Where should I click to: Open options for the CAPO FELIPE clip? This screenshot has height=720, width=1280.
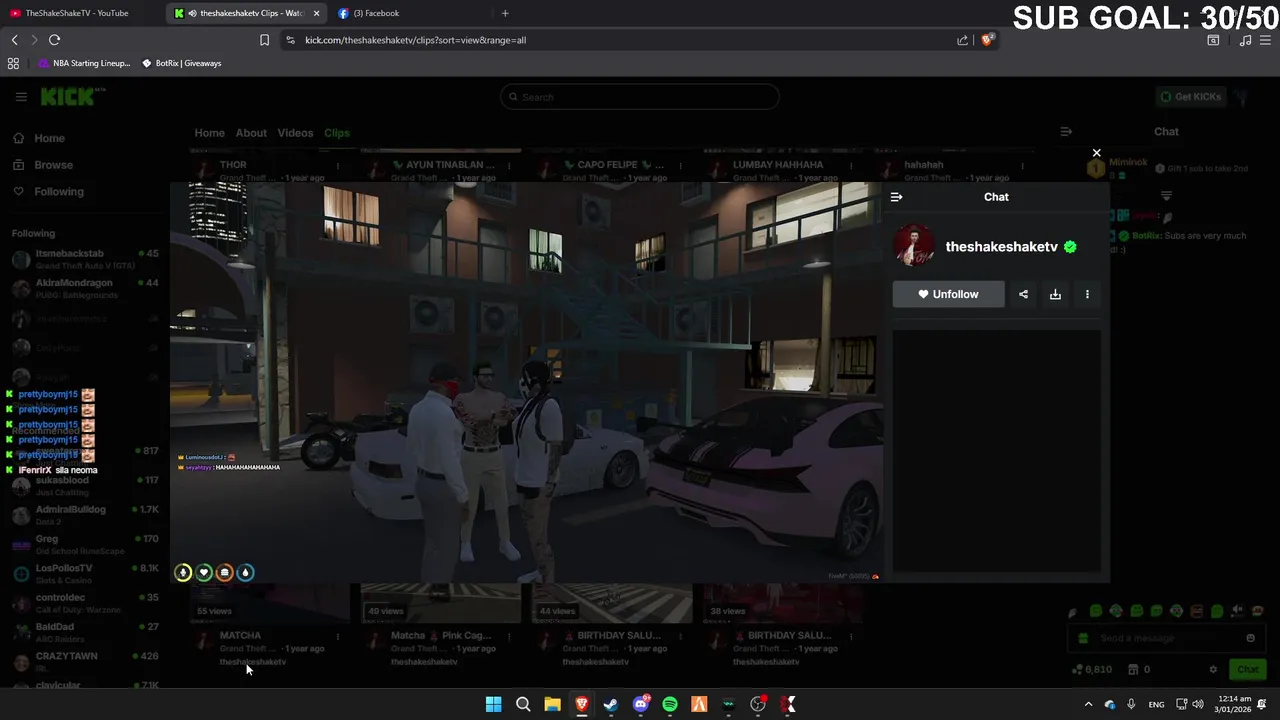point(680,165)
